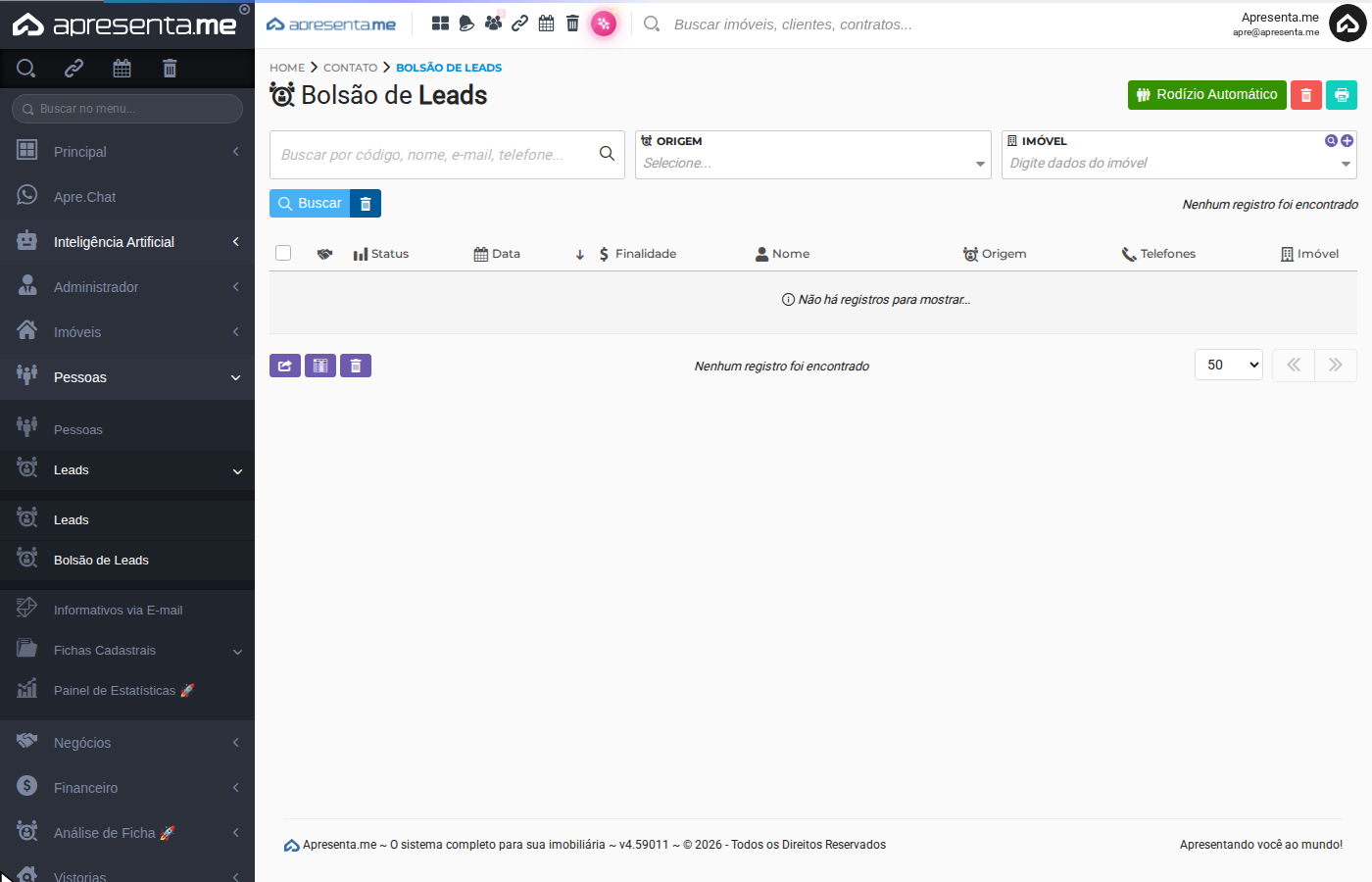Open Pessoas submenu item
The image size is (1372, 882).
point(127,429)
